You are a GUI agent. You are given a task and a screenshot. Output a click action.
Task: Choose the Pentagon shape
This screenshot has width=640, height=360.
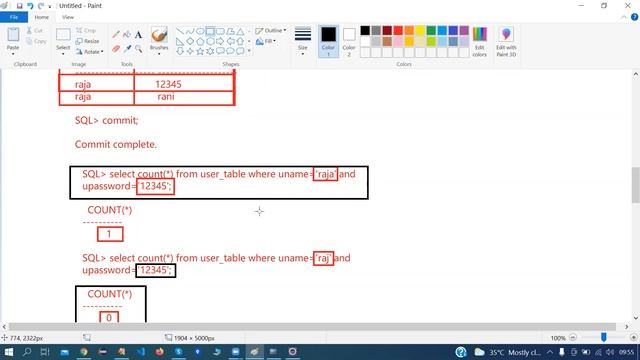tap(200, 41)
